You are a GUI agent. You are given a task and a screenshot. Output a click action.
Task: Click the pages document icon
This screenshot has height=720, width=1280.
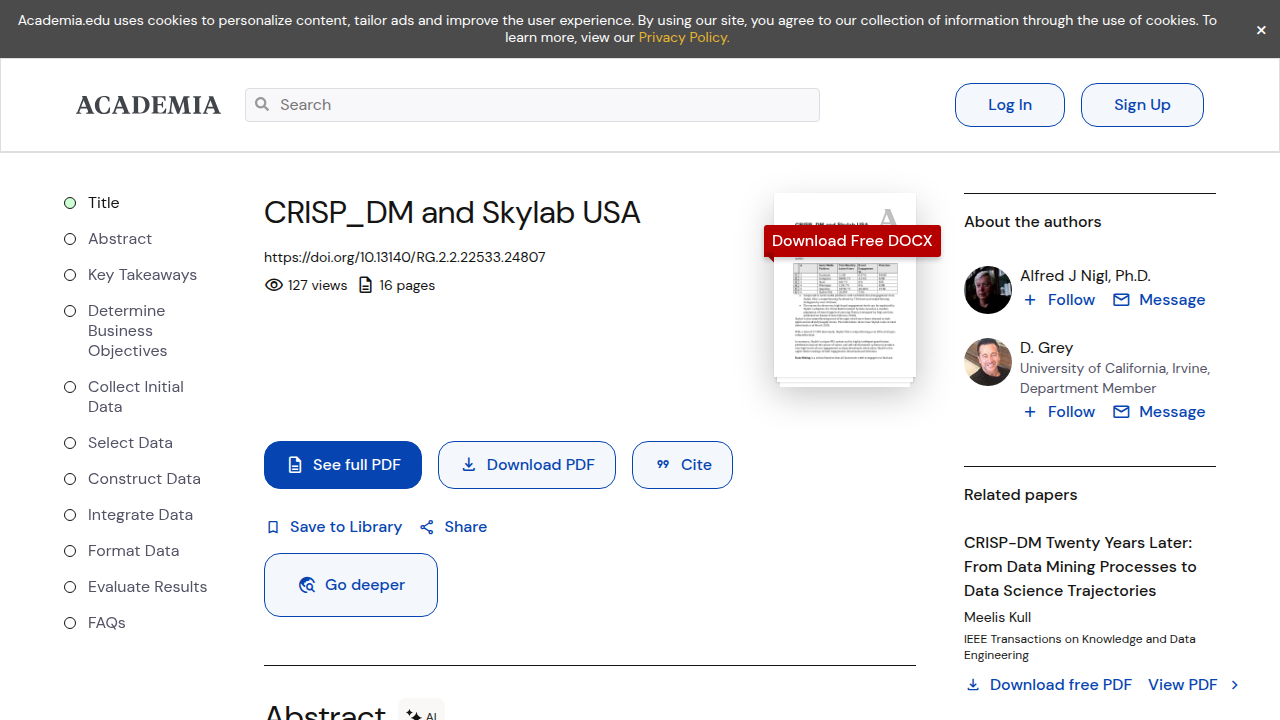click(366, 285)
